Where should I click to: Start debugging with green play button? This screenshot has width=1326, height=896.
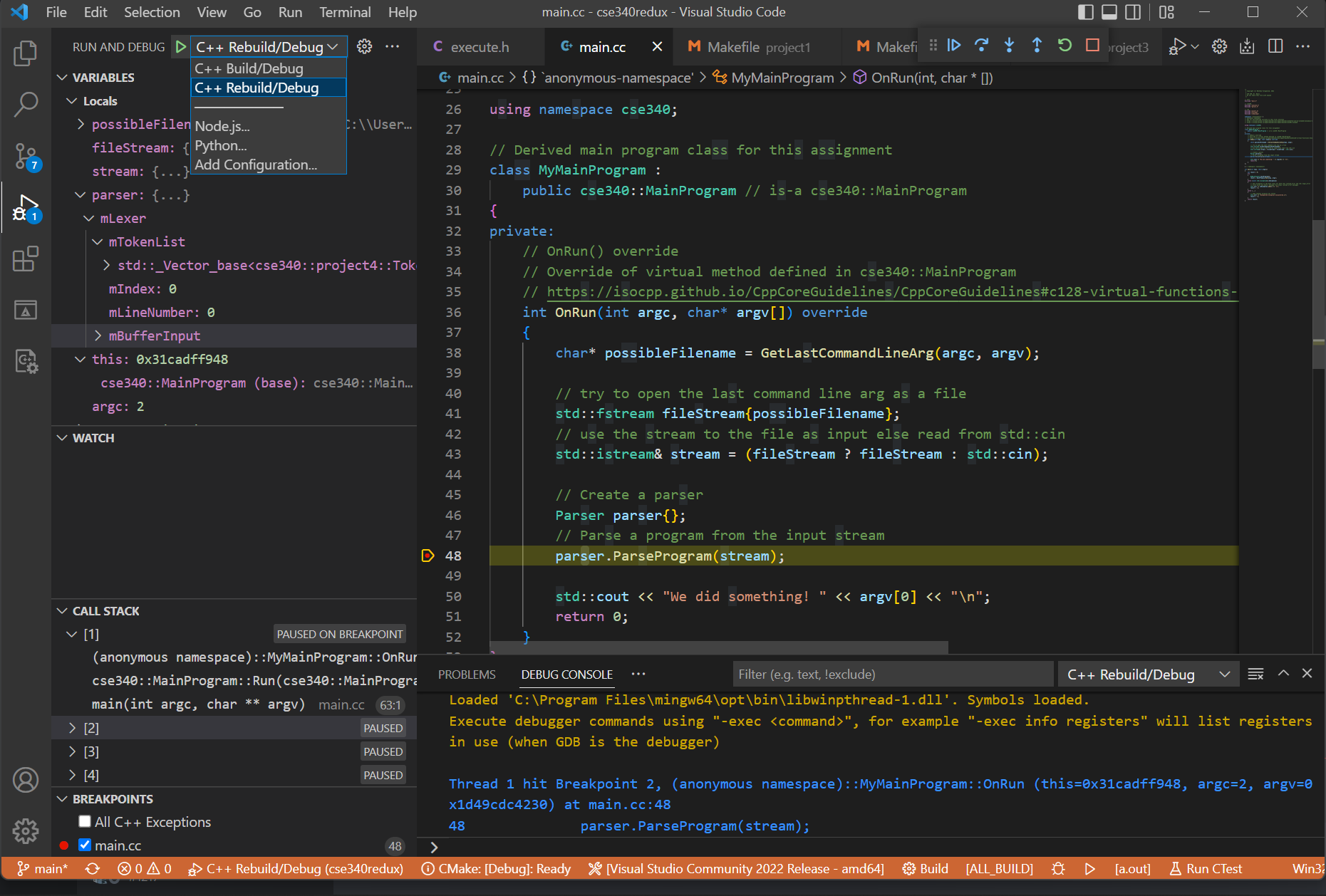(180, 47)
